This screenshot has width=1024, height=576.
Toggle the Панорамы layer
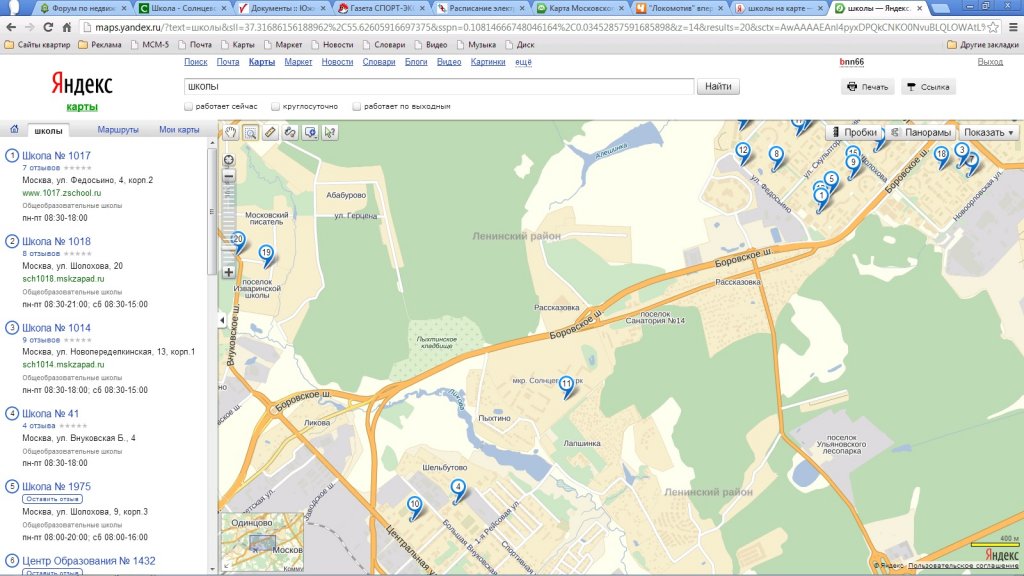[x=921, y=133]
